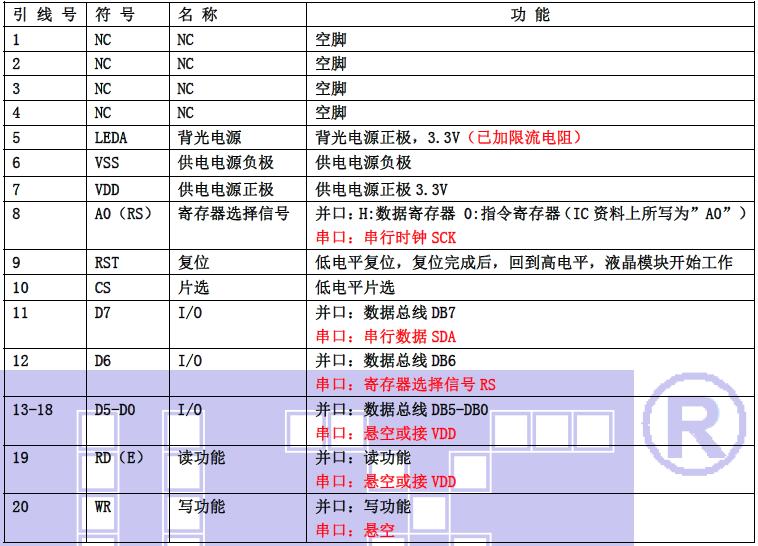Click the RST symbol cell
The height and width of the screenshot is (546, 758).
click(107, 263)
